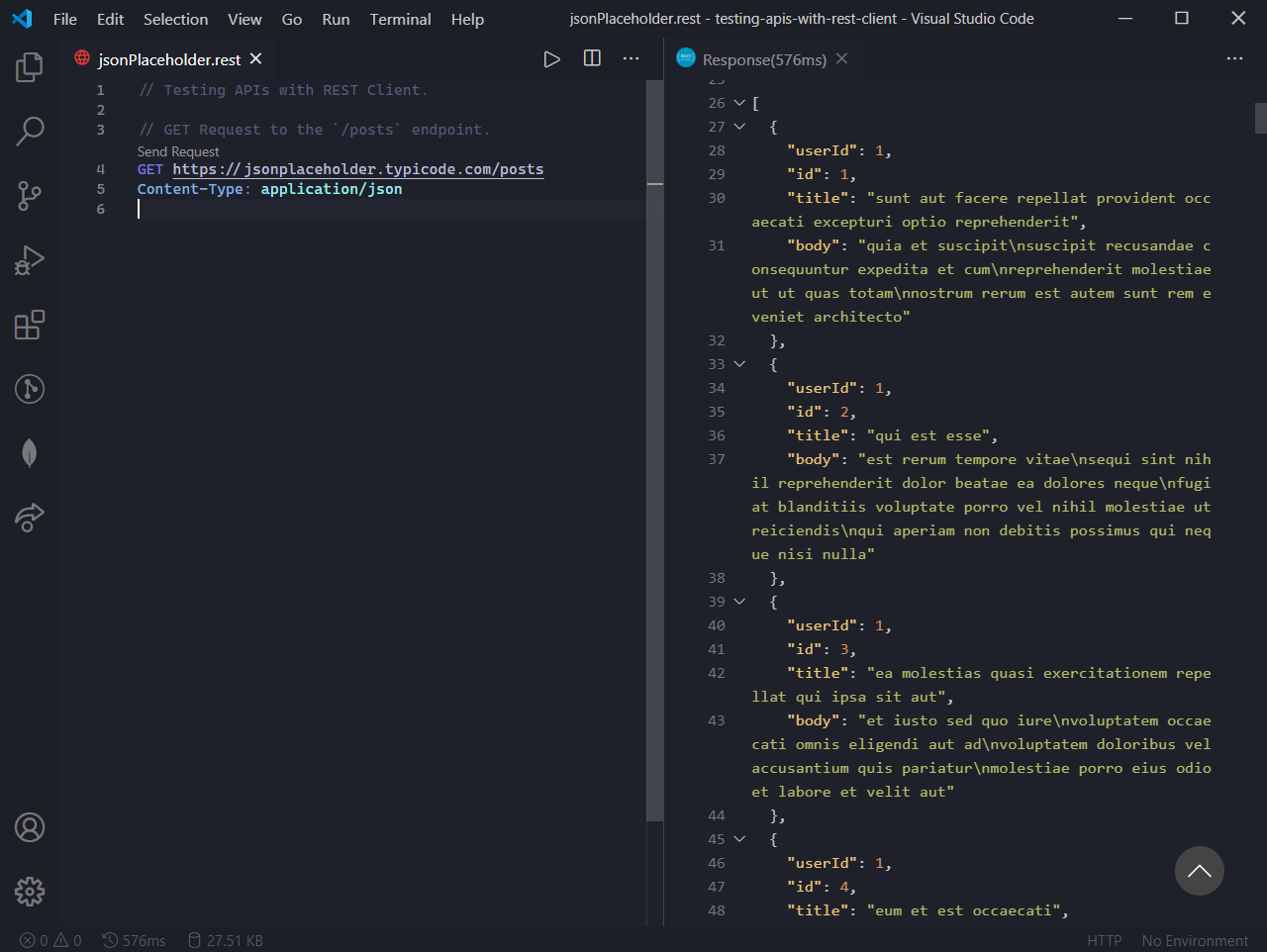Click the Send Request link above GET
1267x952 pixels.
pyautogui.click(x=177, y=150)
